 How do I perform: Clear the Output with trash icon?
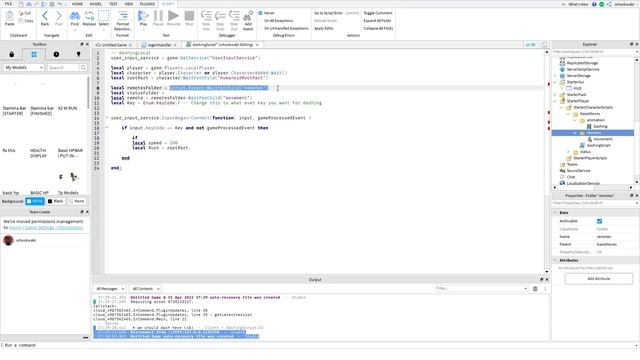tap(535, 289)
